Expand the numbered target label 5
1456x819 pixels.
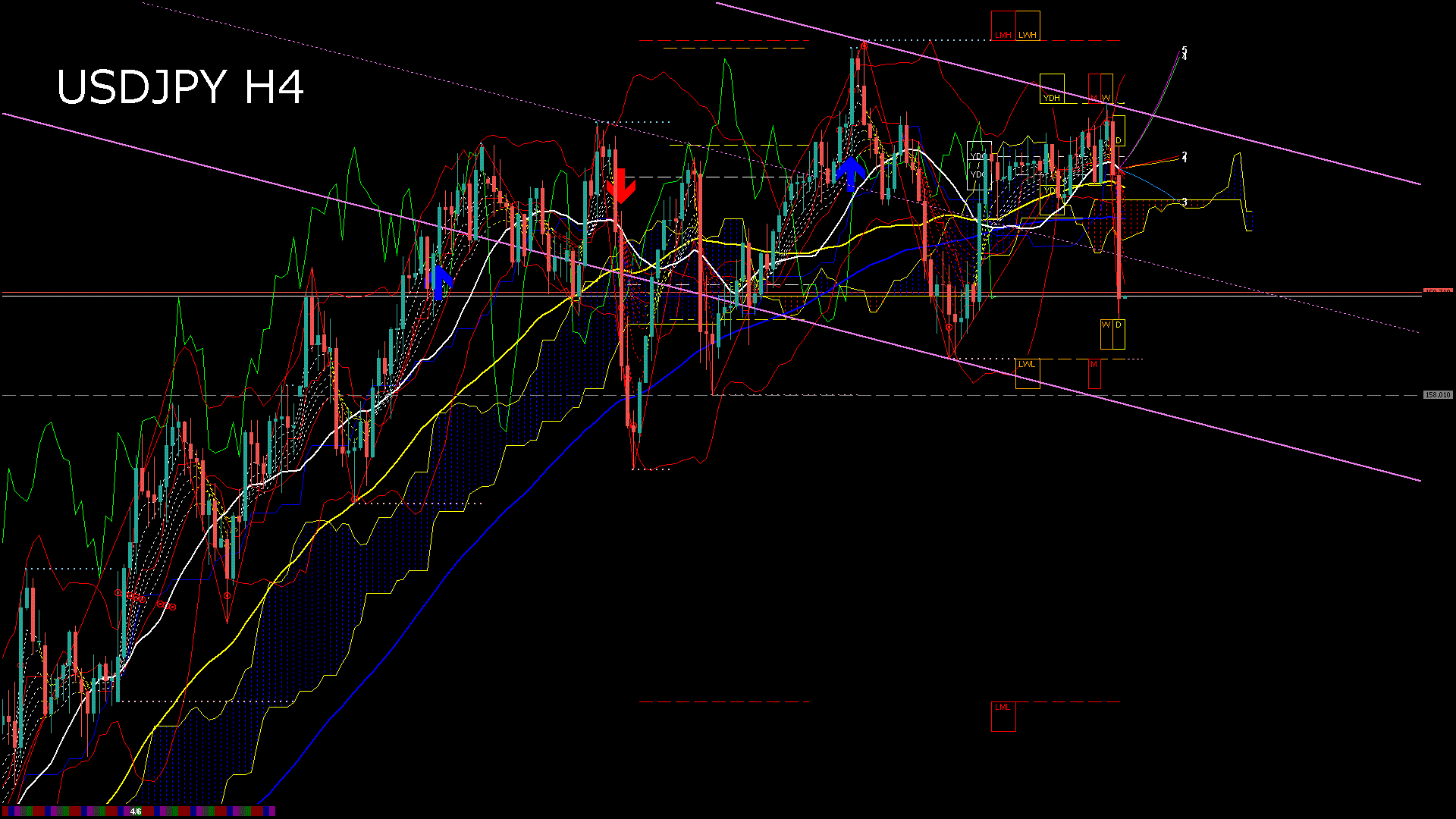(1185, 49)
